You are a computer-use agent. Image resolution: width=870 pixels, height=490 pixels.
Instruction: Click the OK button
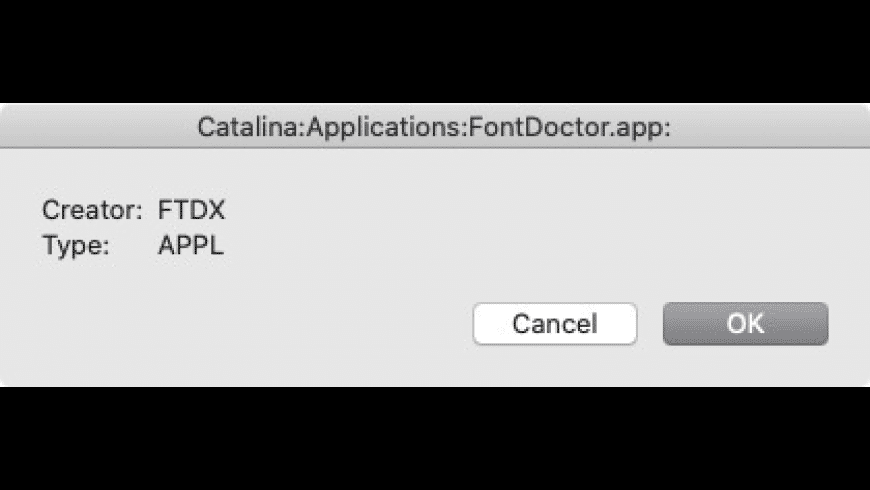tap(745, 324)
